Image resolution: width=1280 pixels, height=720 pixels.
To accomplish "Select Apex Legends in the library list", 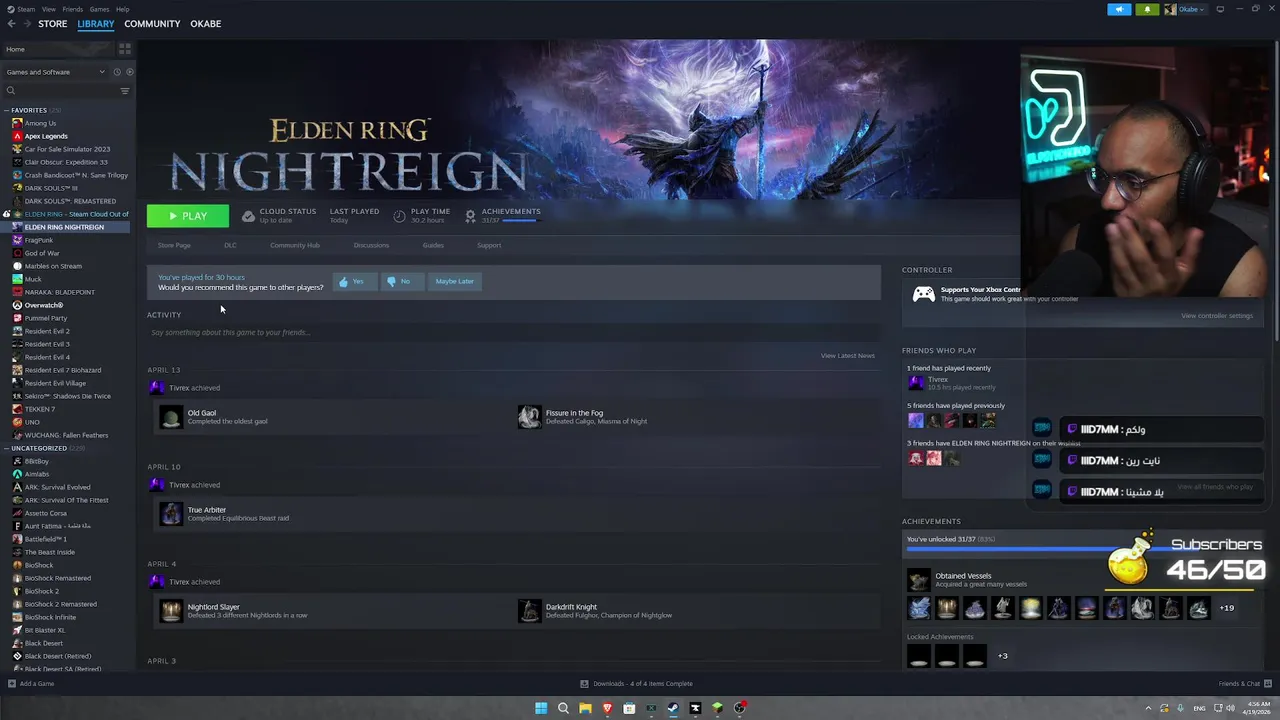I will pos(45,136).
